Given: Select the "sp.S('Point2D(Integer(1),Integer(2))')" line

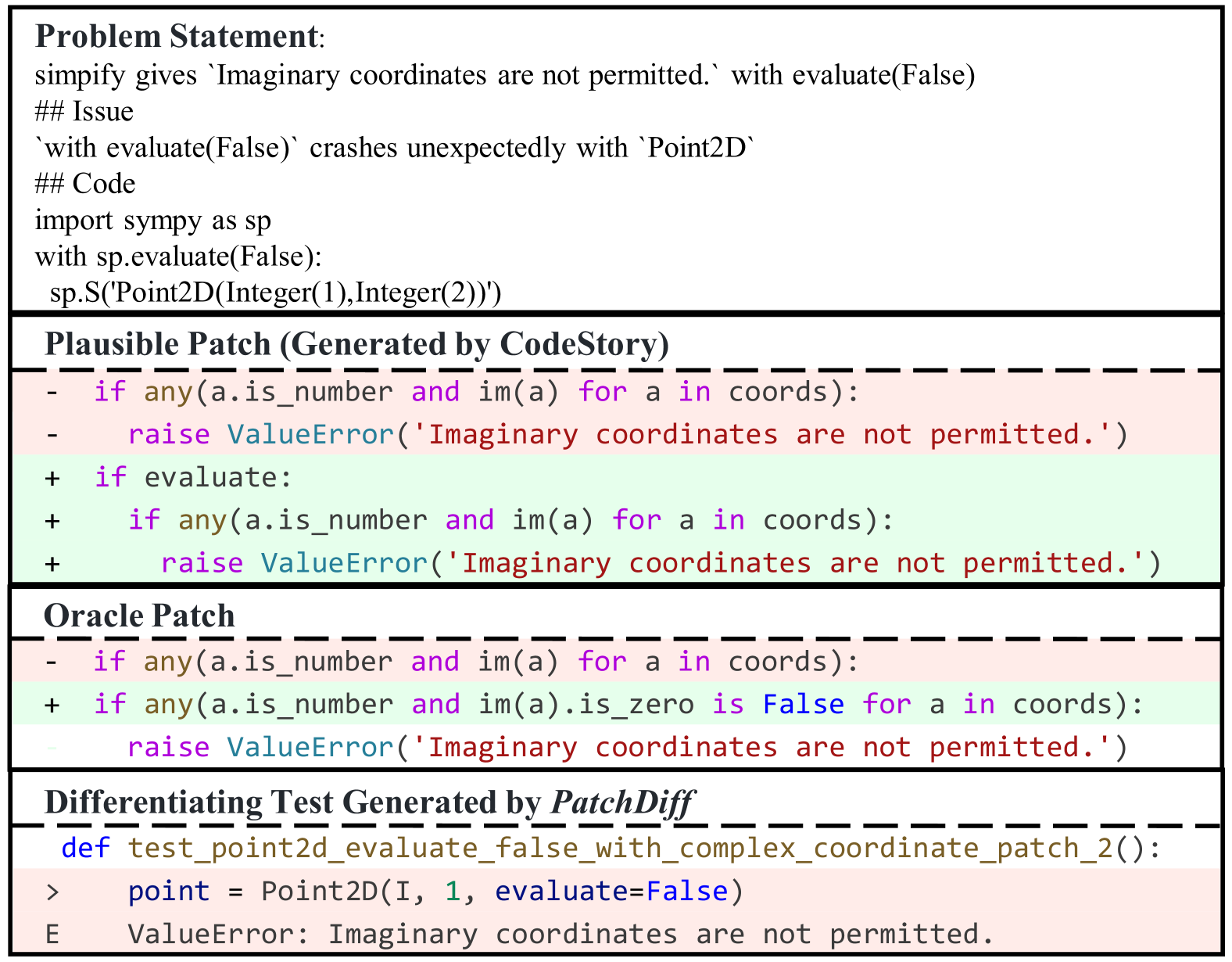Looking at the screenshot, I should pyautogui.click(x=275, y=293).
